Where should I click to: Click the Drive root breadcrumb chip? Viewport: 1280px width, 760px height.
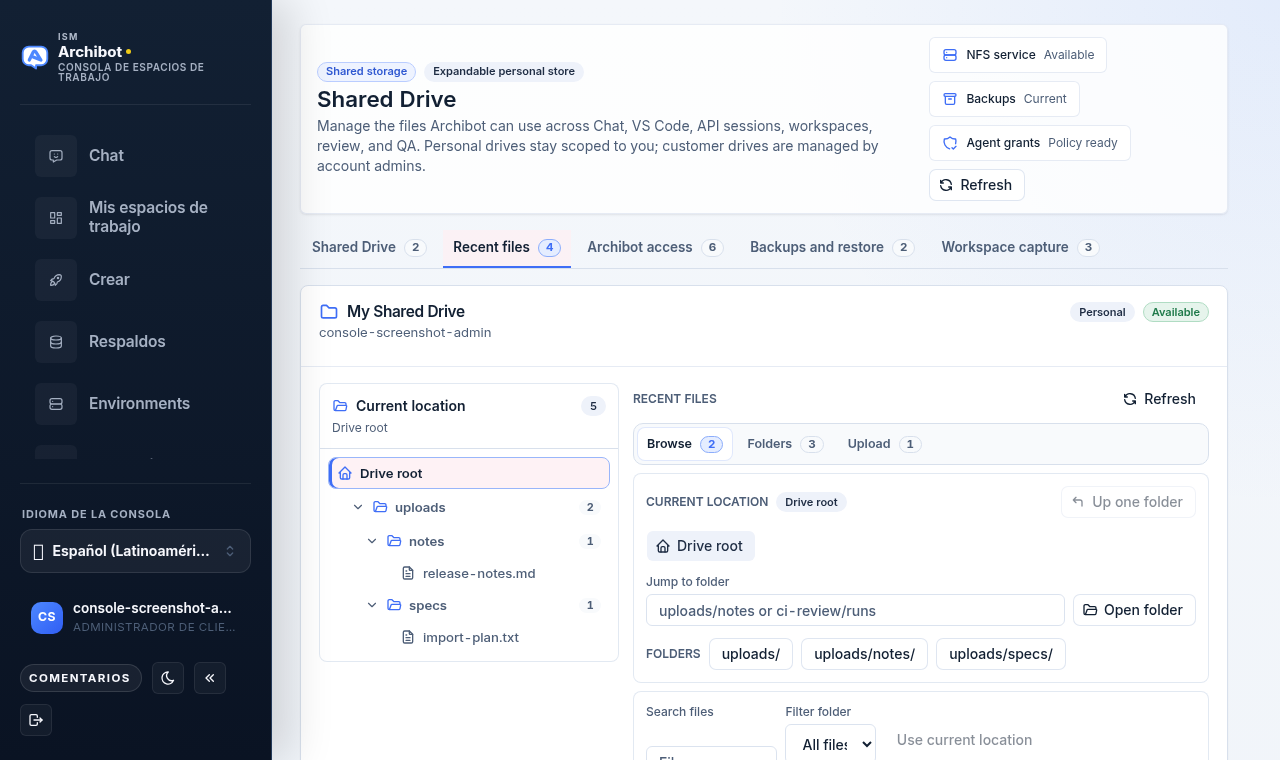[701, 546]
